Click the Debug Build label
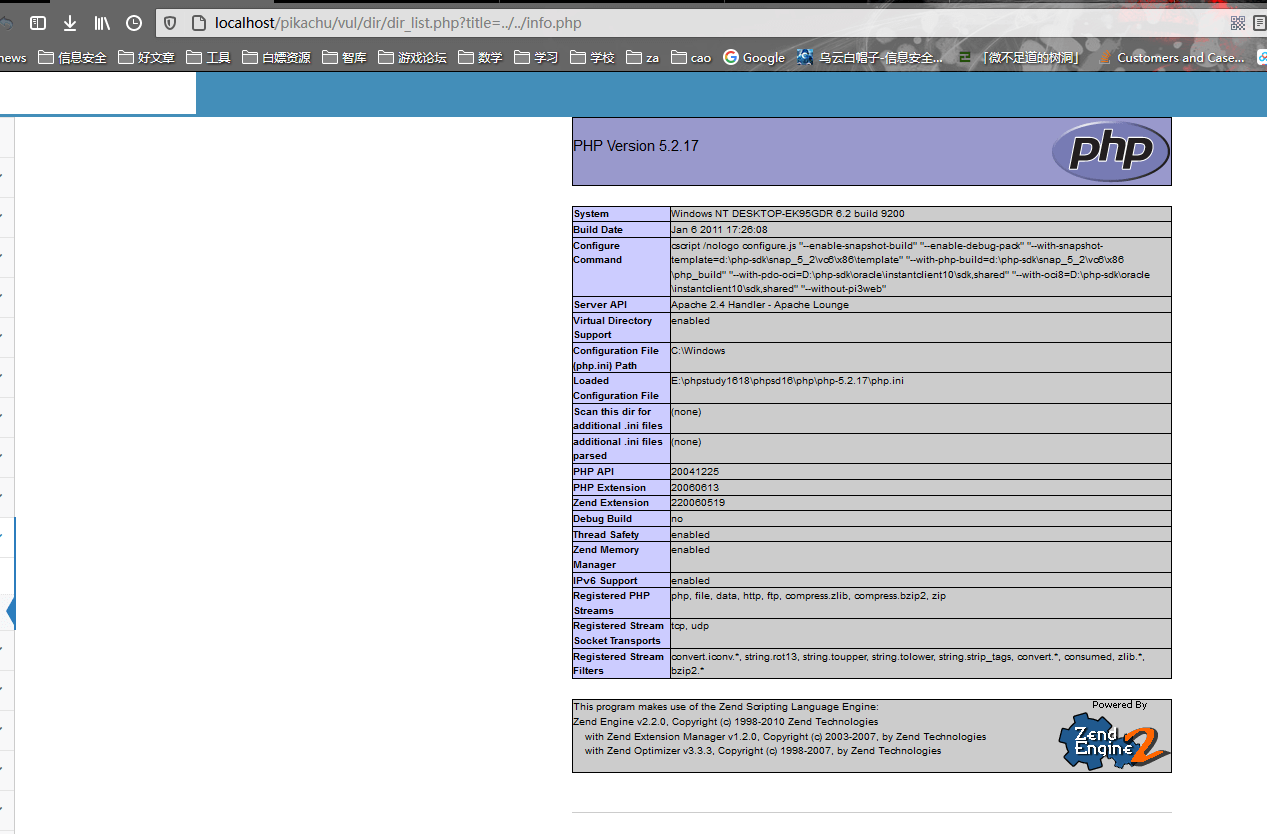1267x834 pixels. tap(603, 519)
